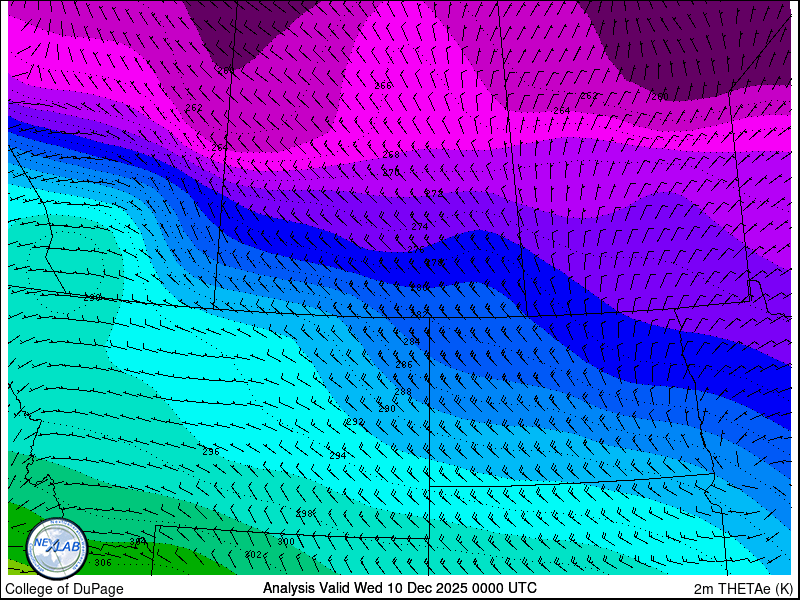Select the 272 contour label
The width and height of the screenshot is (800, 600).
[x=434, y=193]
